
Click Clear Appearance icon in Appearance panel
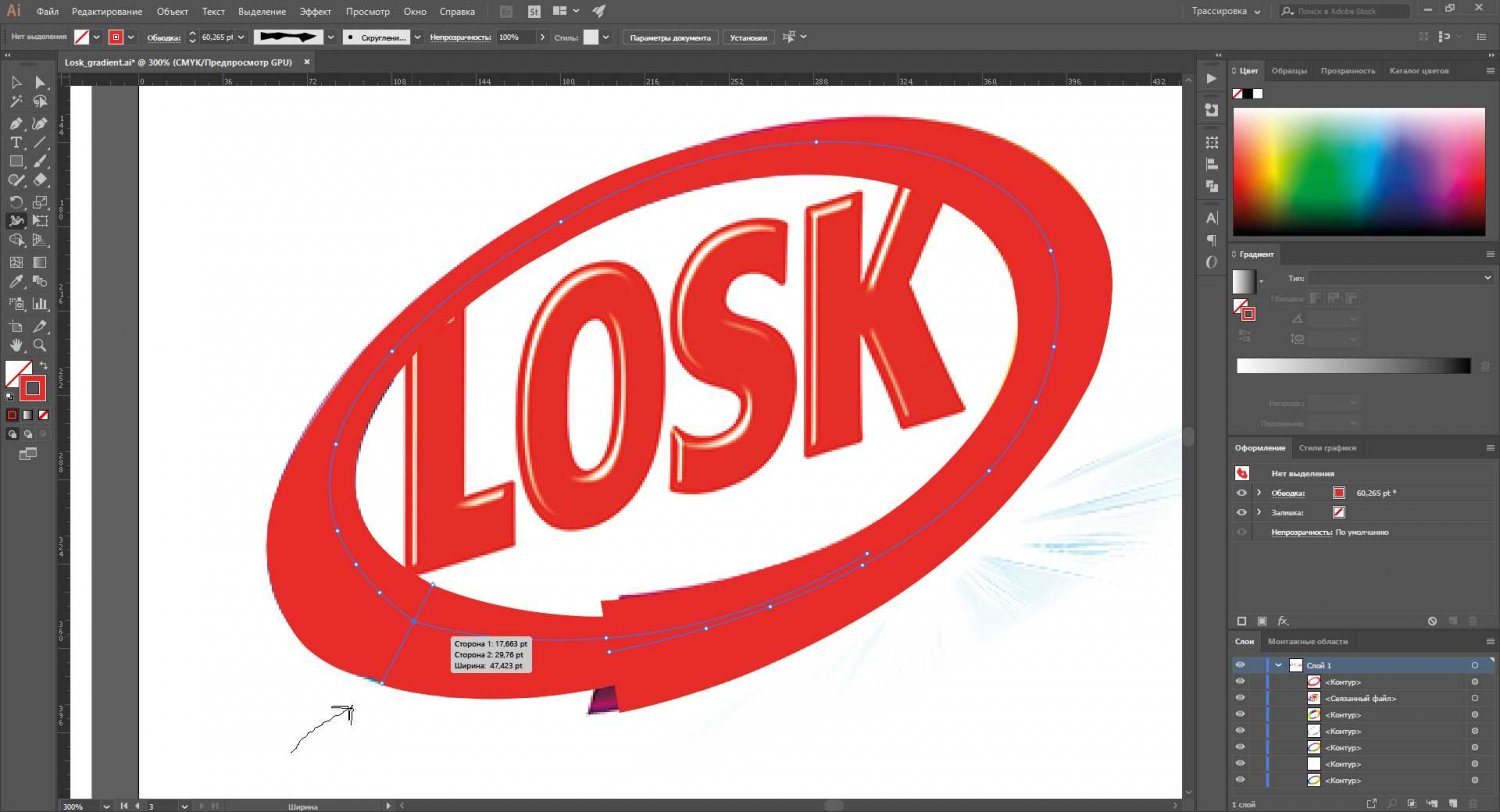point(1432,621)
